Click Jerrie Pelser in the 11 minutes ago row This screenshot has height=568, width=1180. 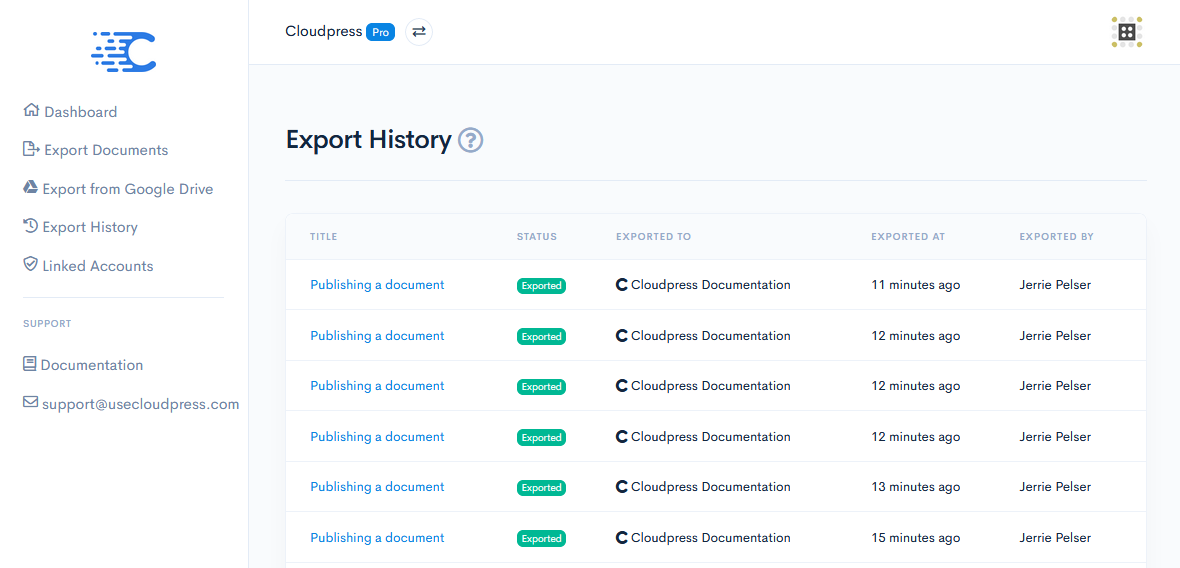click(x=1055, y=285)
